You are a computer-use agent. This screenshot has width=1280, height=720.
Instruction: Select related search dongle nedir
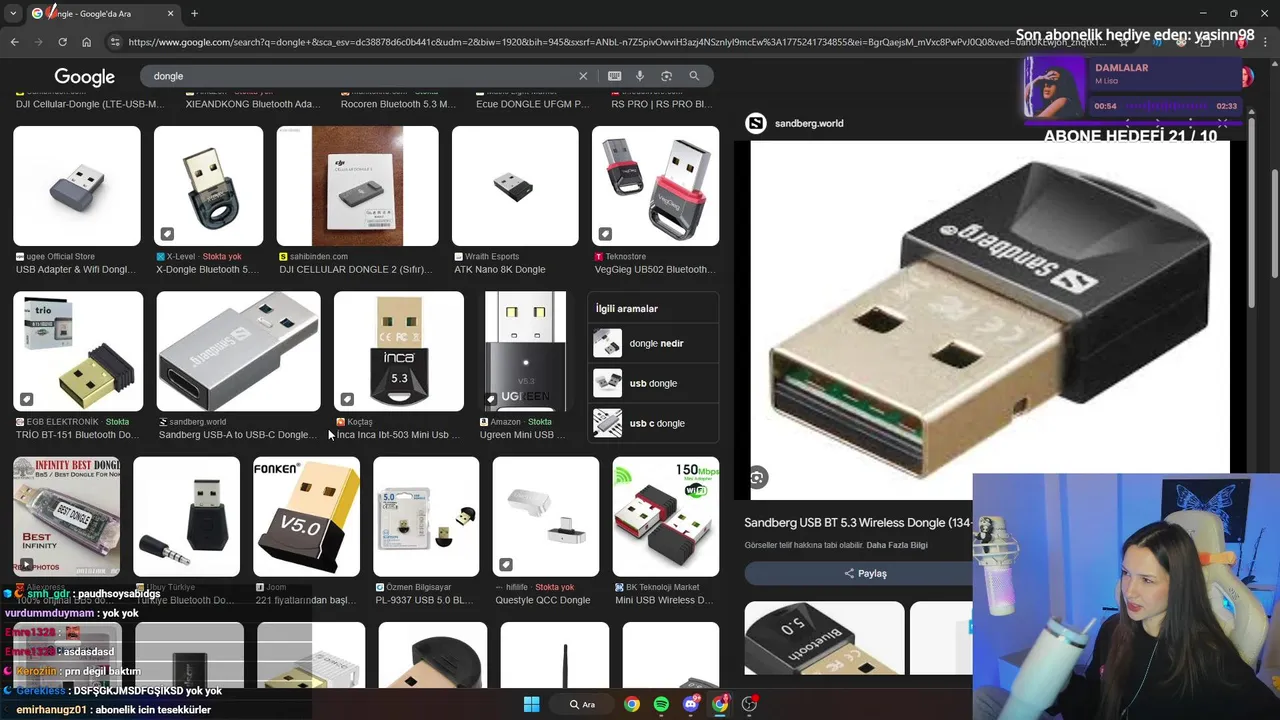click(x=654, y=343)
